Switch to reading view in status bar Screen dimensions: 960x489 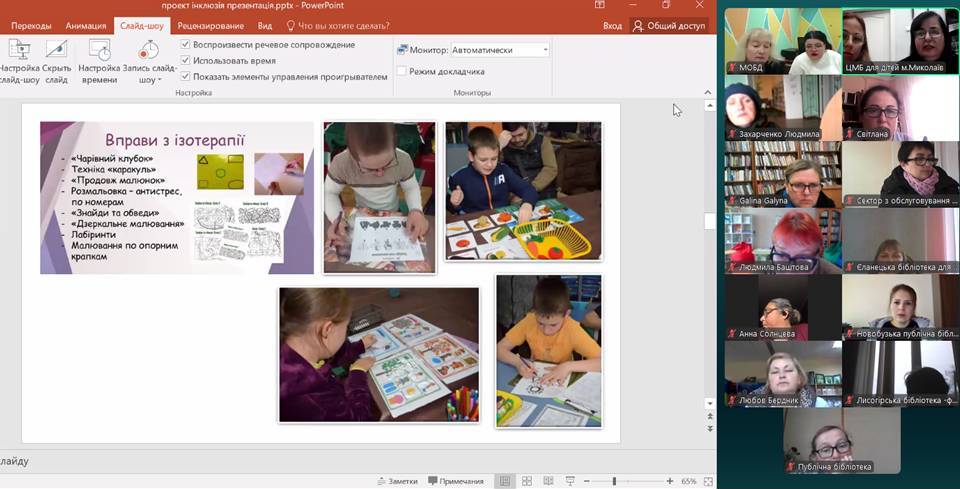coord(548,481)
